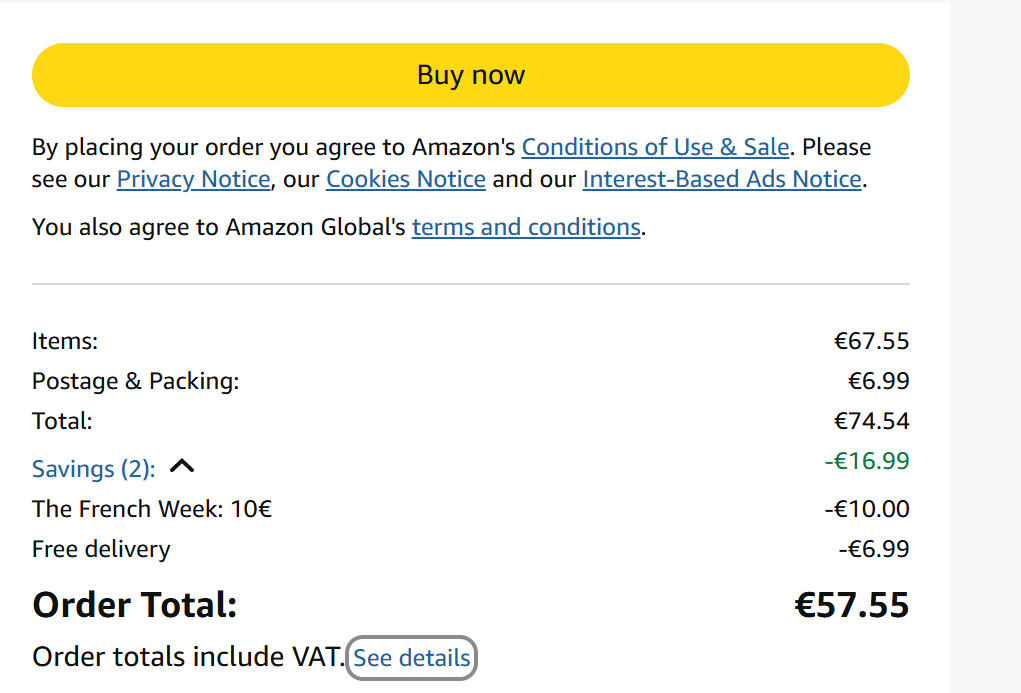Click the bold Order Total label
This screenshot has width=1021, height=693.
134,605
